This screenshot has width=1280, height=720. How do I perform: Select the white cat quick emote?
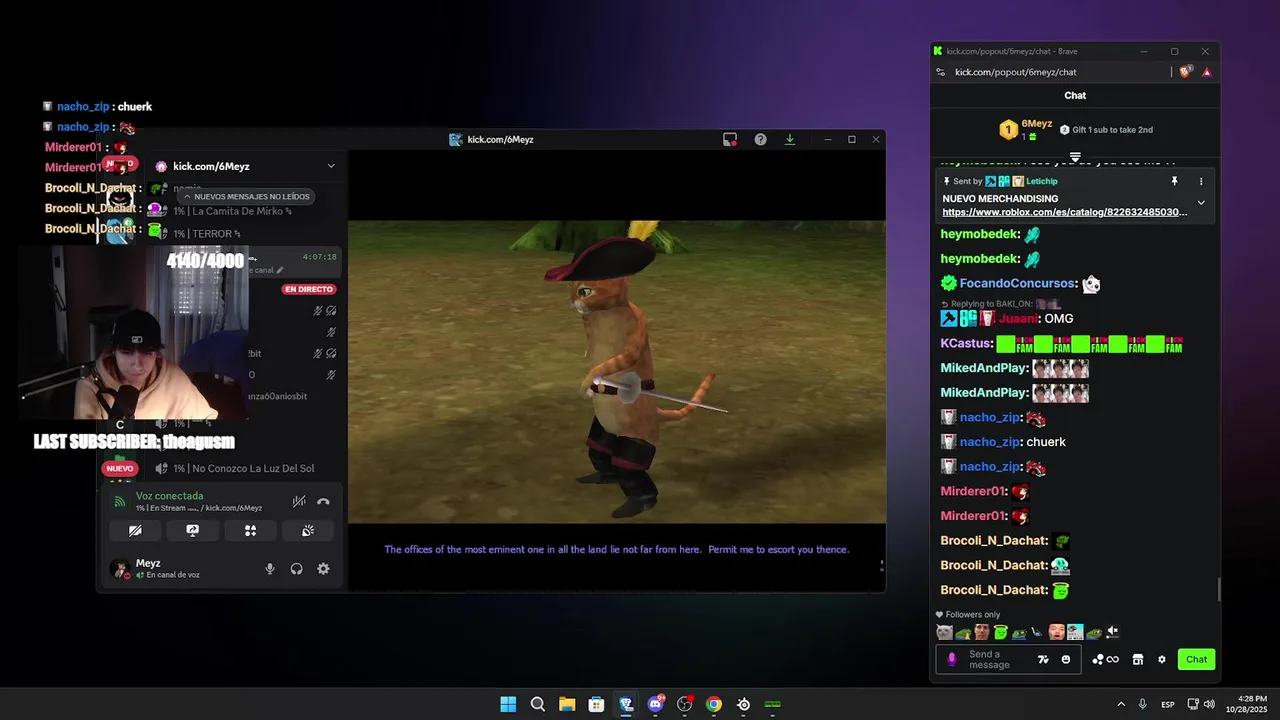point(944,632)
